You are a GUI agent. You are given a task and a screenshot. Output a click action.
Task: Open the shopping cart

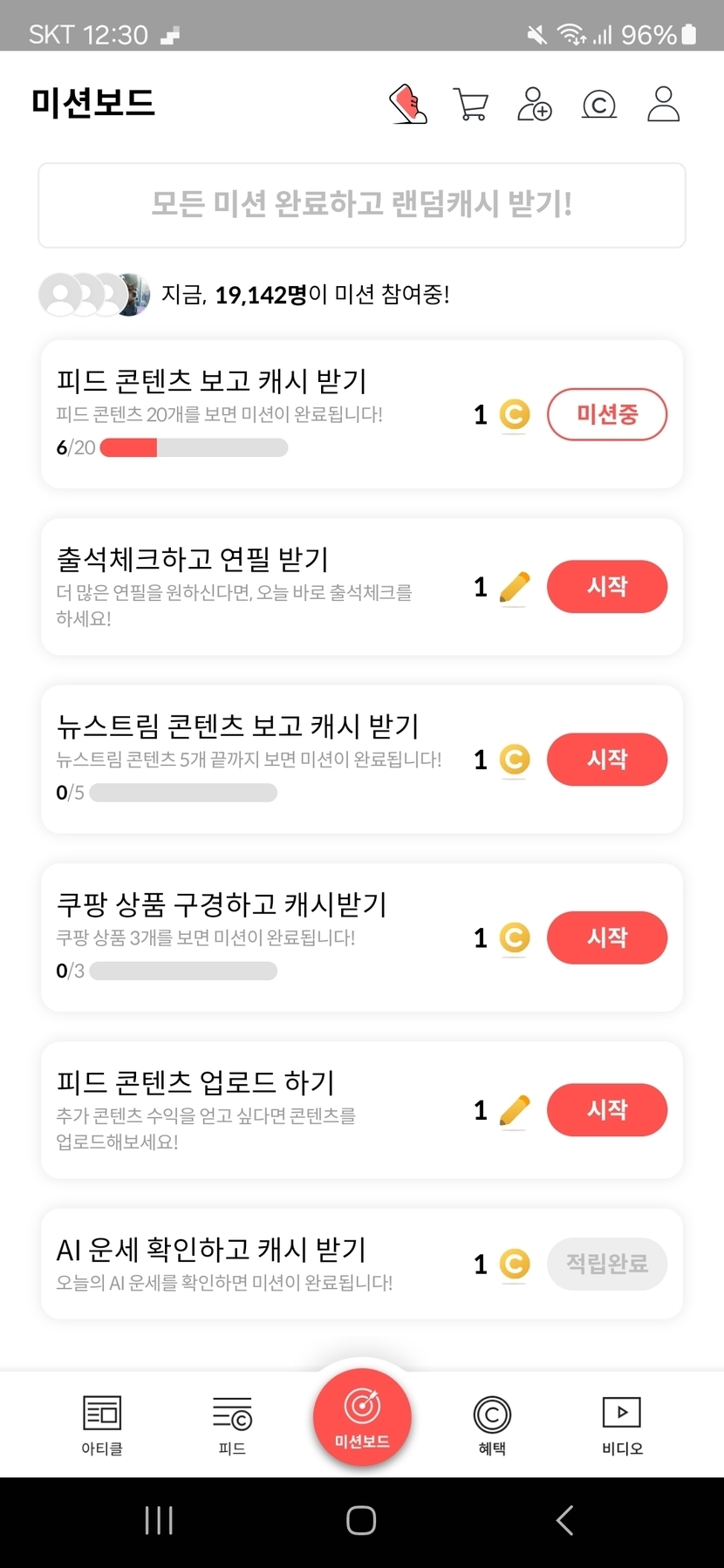click(x=471, y=105)
